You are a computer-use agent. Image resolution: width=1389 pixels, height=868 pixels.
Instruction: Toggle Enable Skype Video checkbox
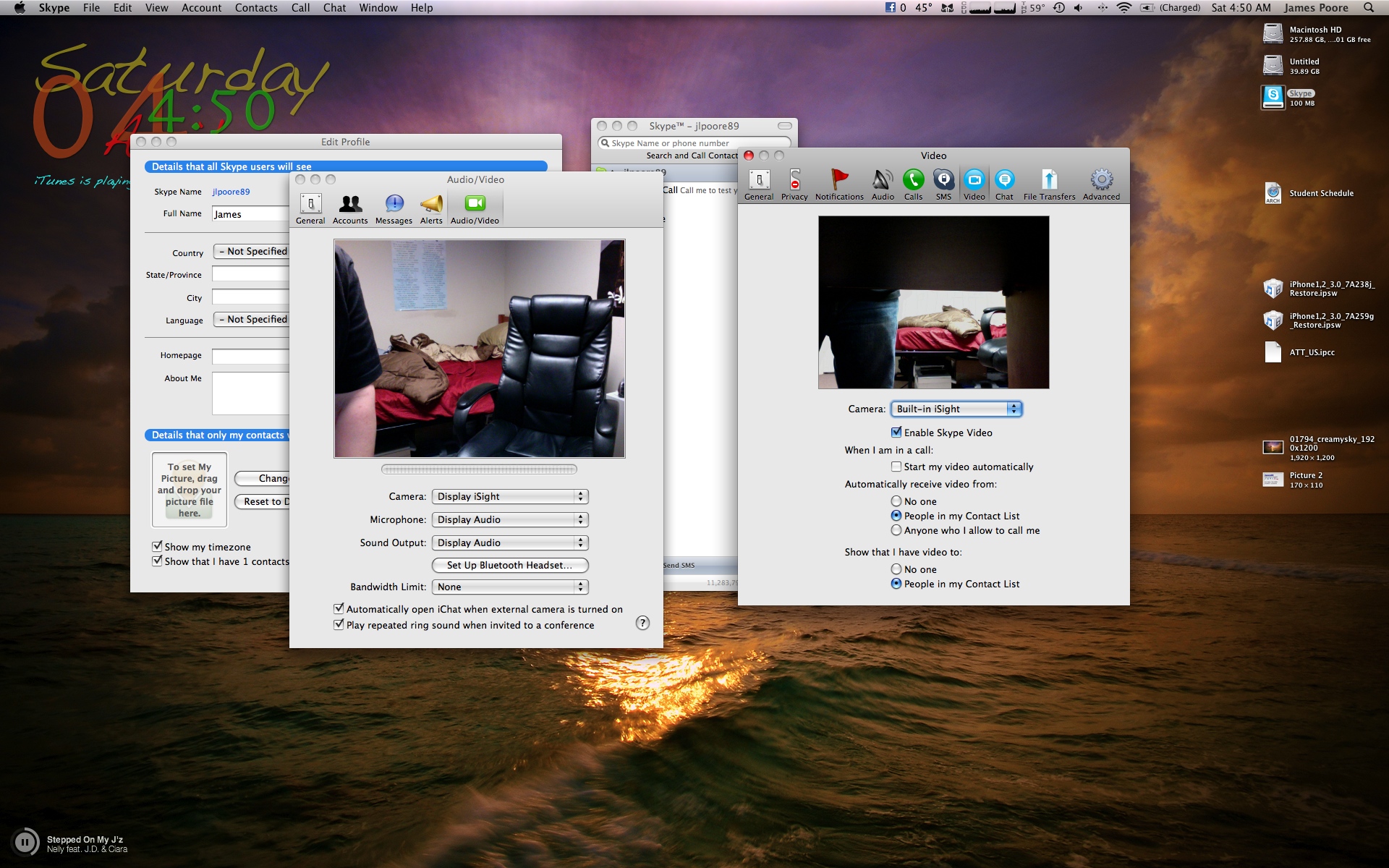point(896,433)
